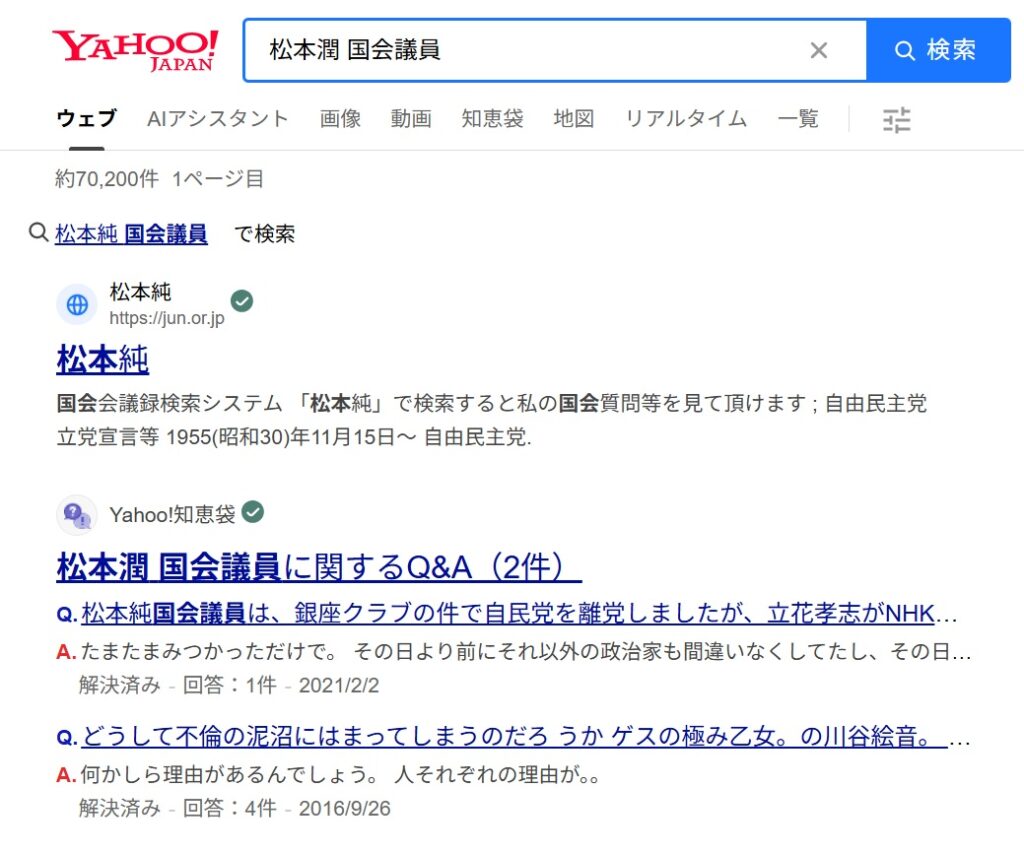Click the magnifier icon beside suggested search

tap(38, 233)
